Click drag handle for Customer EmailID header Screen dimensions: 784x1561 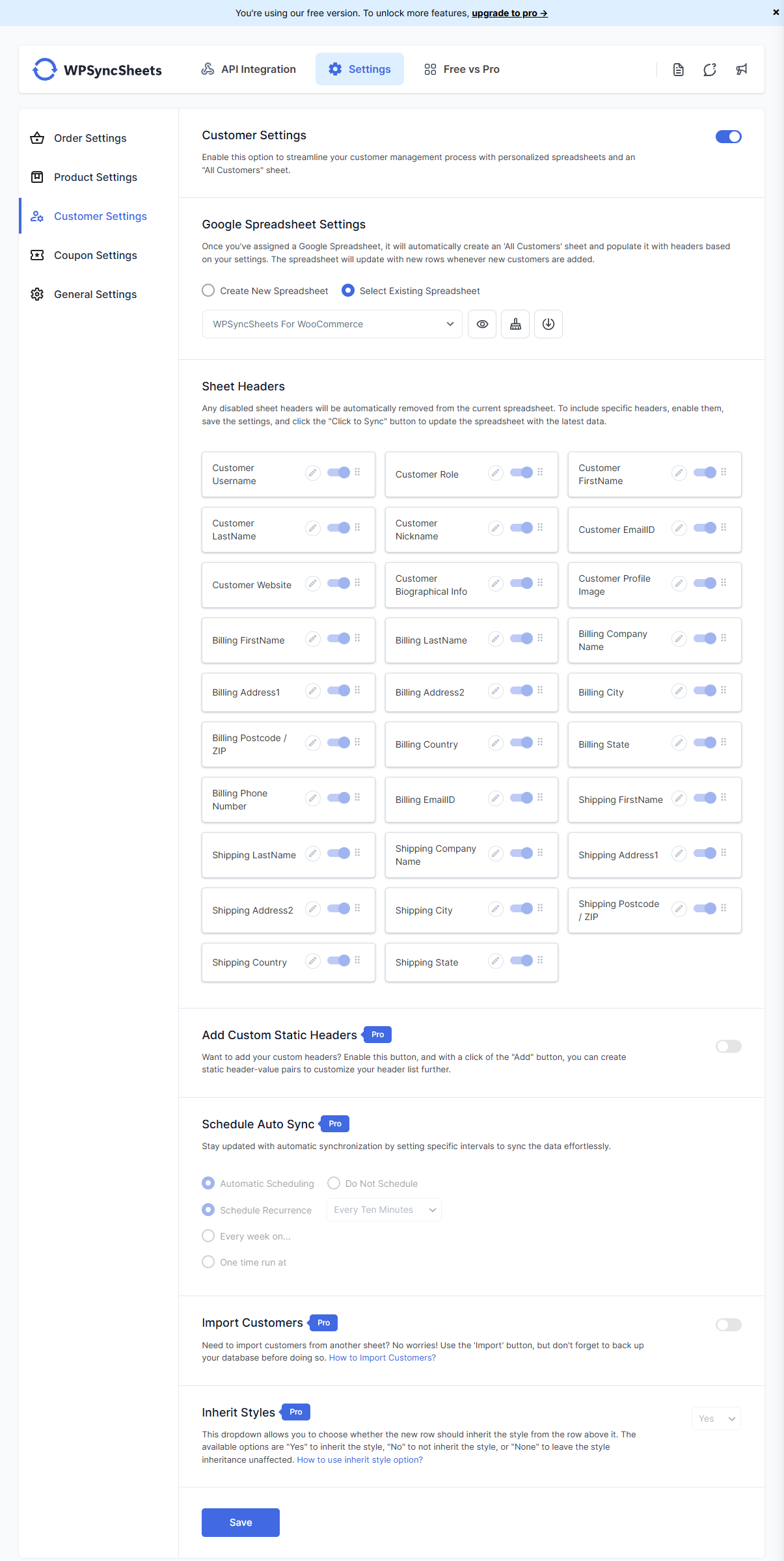723,528
